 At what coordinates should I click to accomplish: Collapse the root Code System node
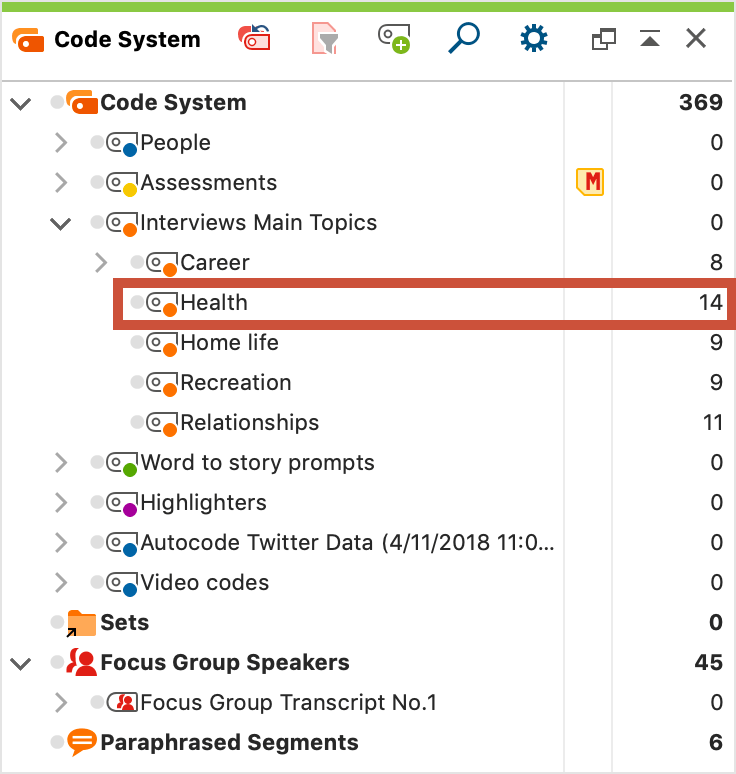(x=21, y=104)
